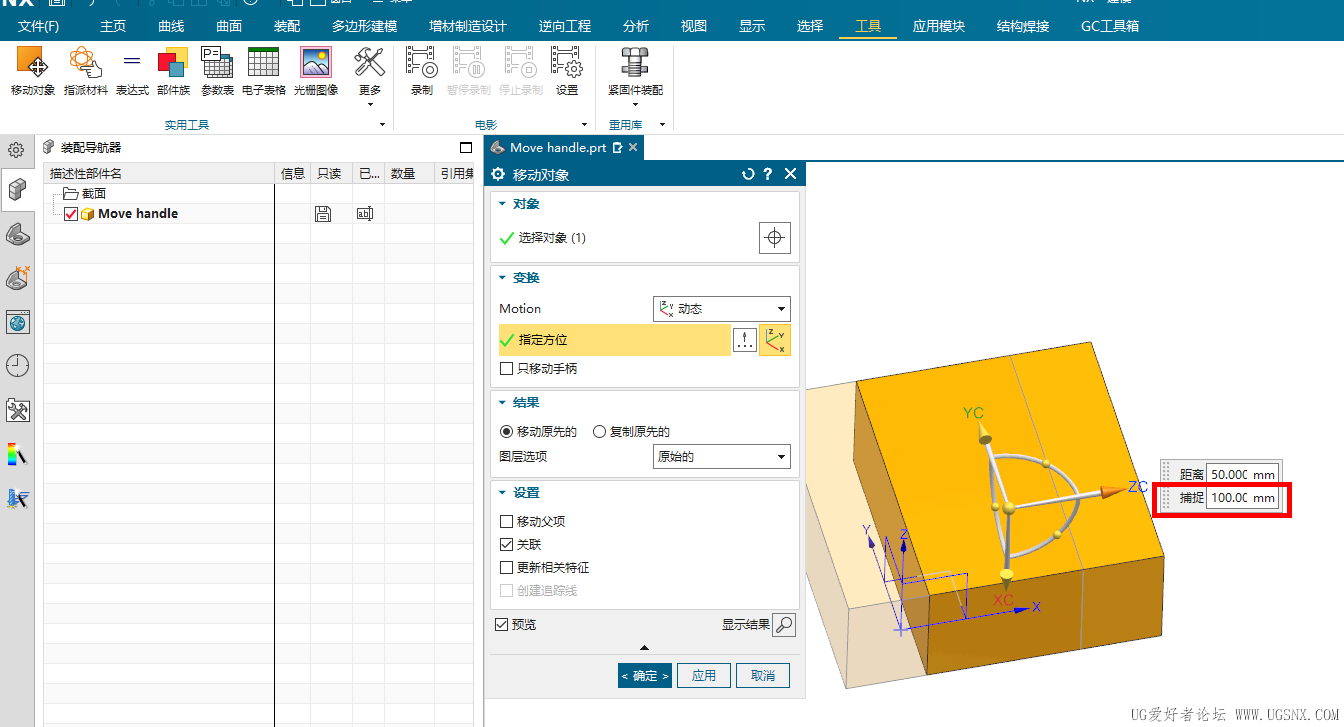
Task: Select the 移动对象 (Move Object) tool
Action: tap(33, 71)
